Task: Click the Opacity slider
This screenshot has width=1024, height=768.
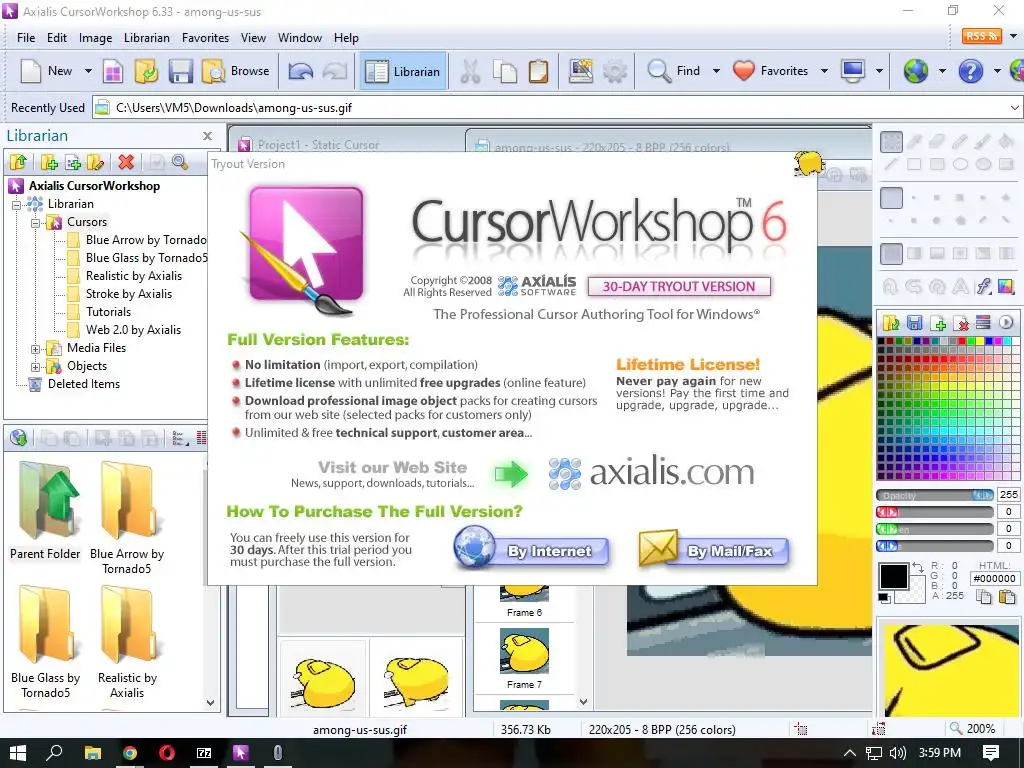Action: pyautogui.click(x=935, y=495)
